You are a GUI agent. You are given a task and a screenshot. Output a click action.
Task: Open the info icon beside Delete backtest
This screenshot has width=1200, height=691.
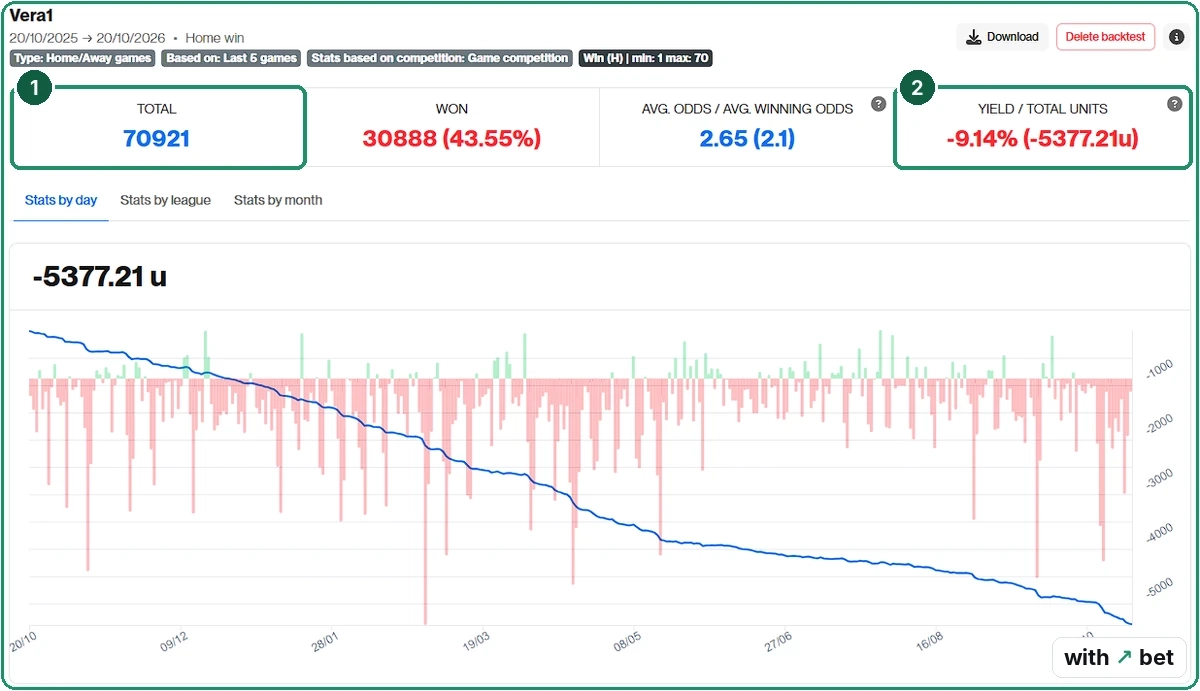point(1176,37)
